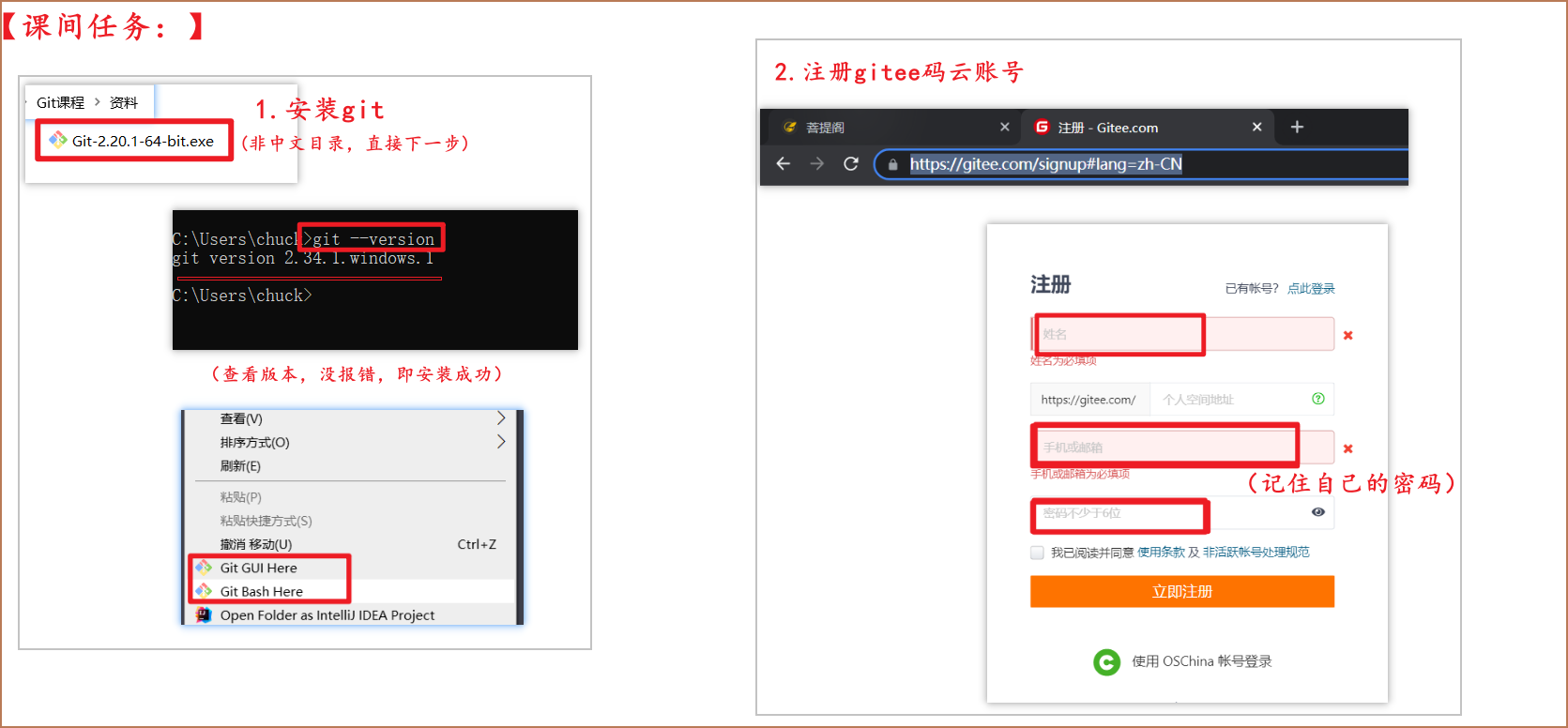
Task: Expand the 排序方式(O) submenu arrow
Action: (501, 441)
